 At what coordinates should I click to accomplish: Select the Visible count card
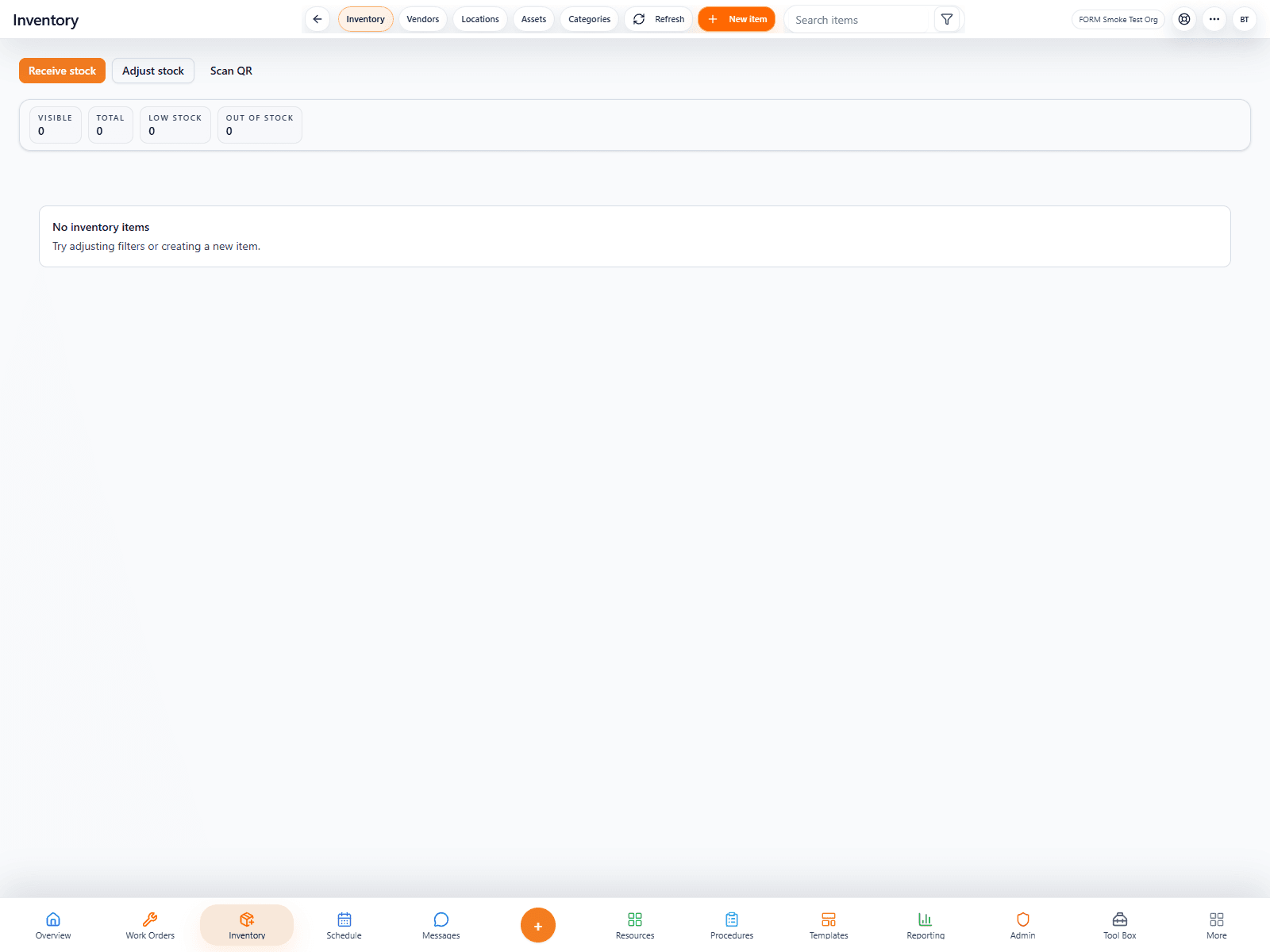[x=56, y=125]
